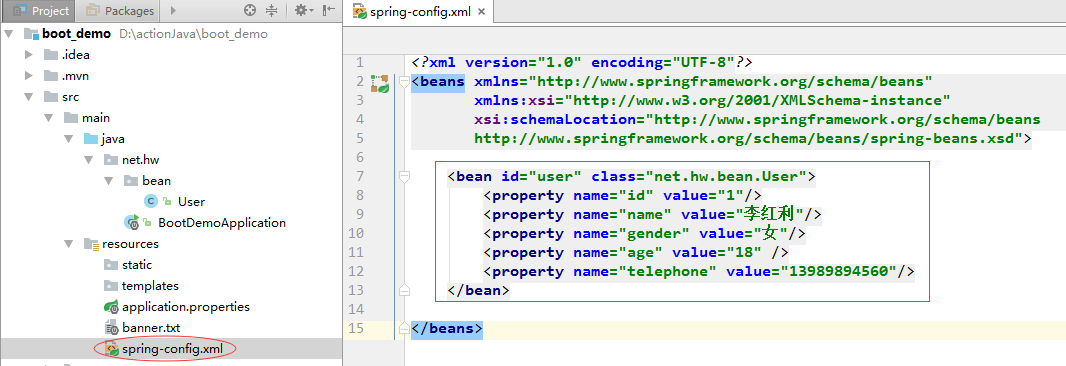This screenshot has width=1066, height=366.
Task: Select the static folder
Action: (x=137, y=265)
